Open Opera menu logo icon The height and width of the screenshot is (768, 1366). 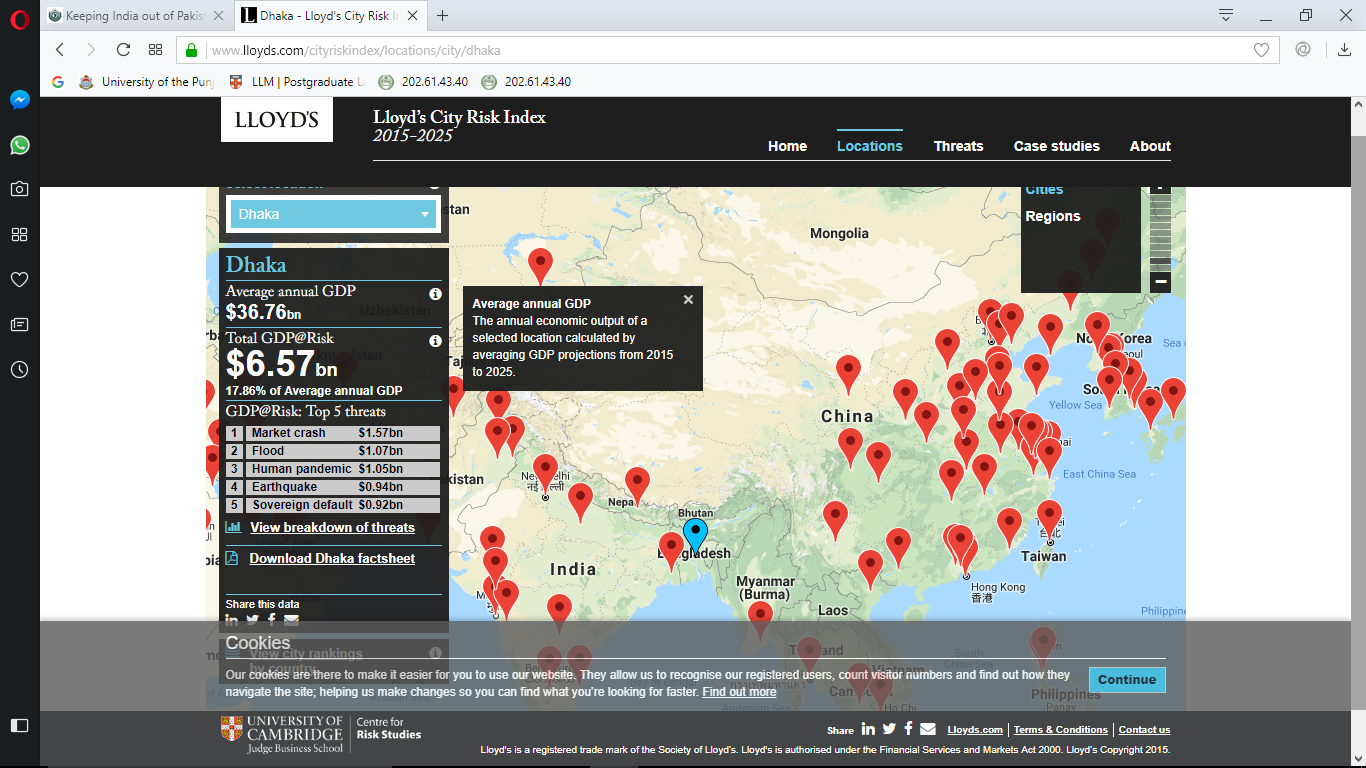pyautogui.click(x=19, y=19)
